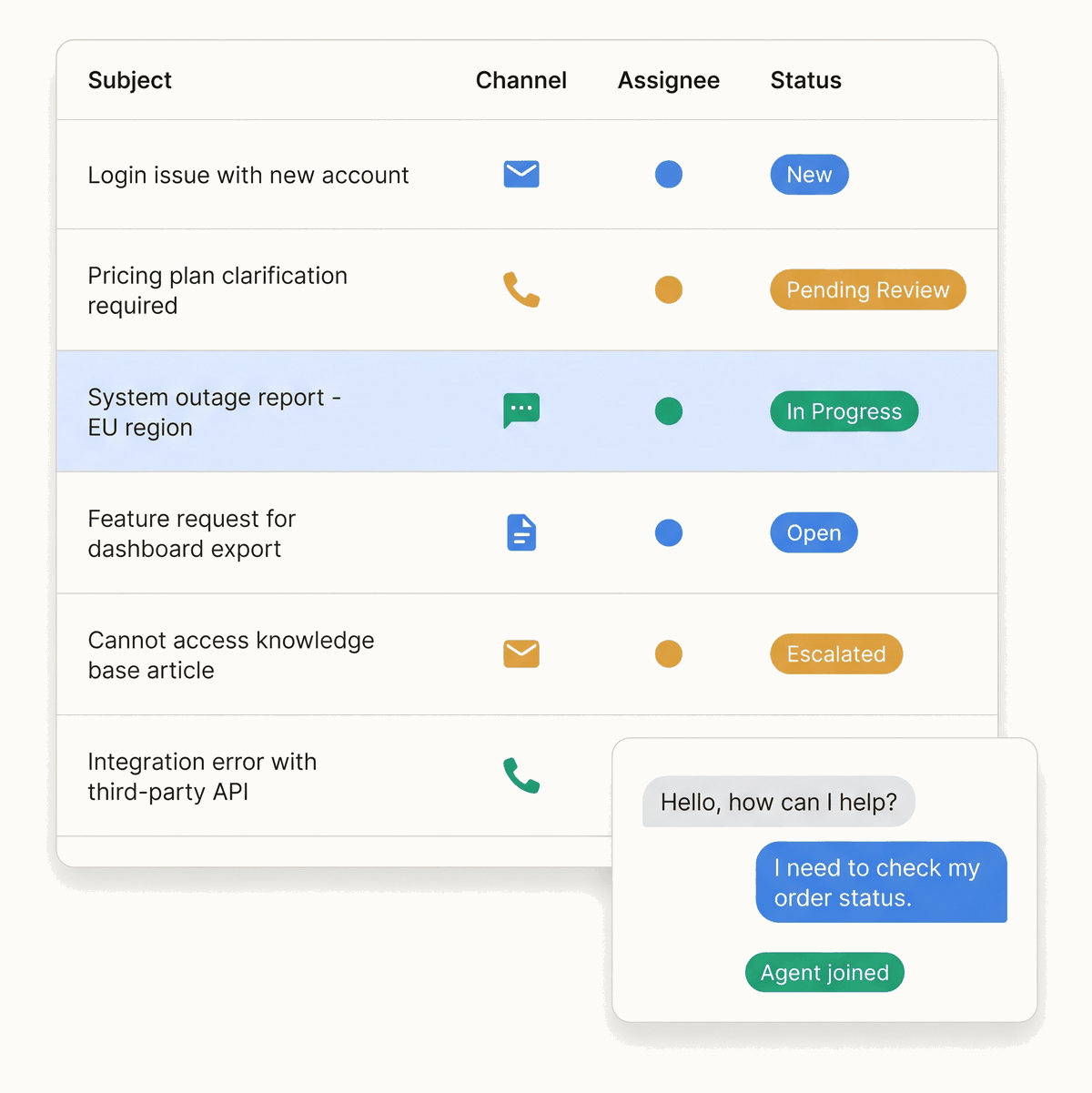The width and height of the screenshot is (1092, 1093).
Task: Click the In Progress status badge
Action: pyautogui.click(x=844, y=411)
